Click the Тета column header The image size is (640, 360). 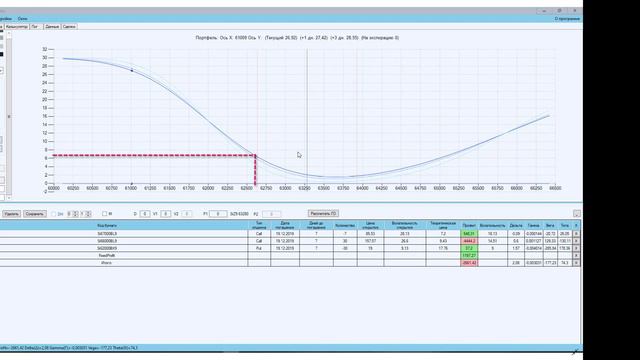[x=565, y=225]
